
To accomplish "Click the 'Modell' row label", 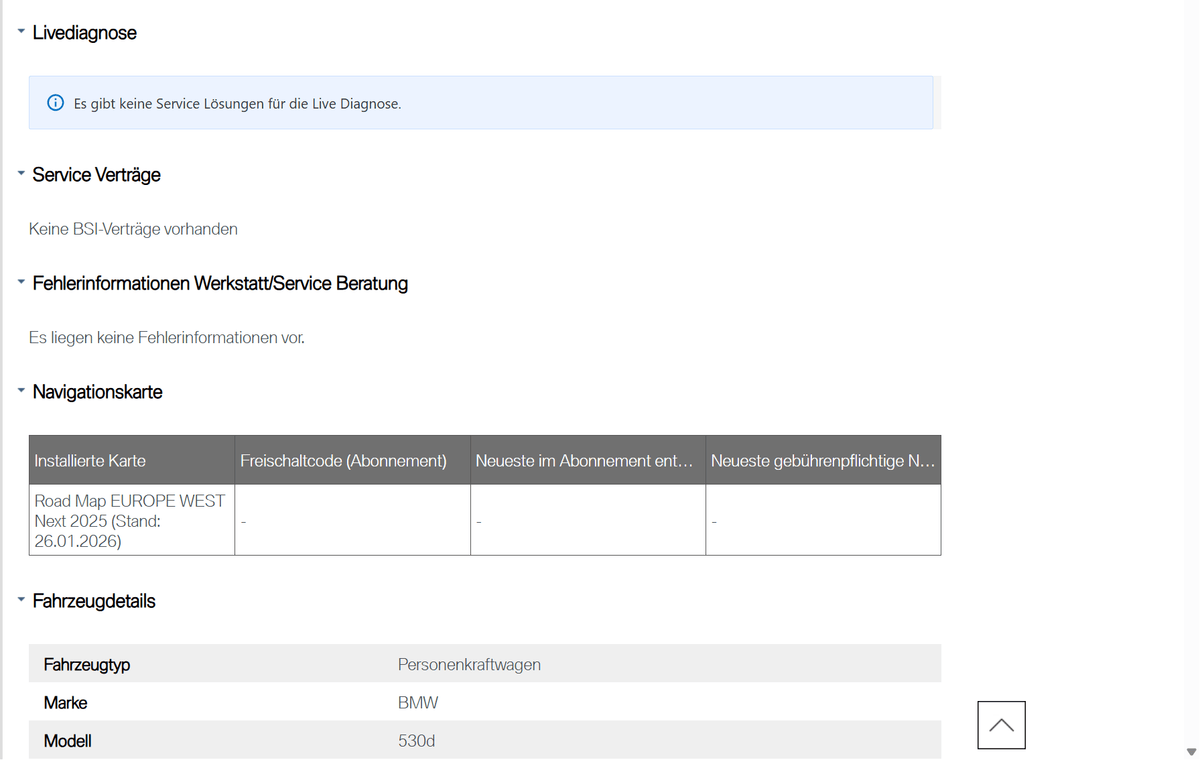I will pyautogui.click(x=68, y=741).
